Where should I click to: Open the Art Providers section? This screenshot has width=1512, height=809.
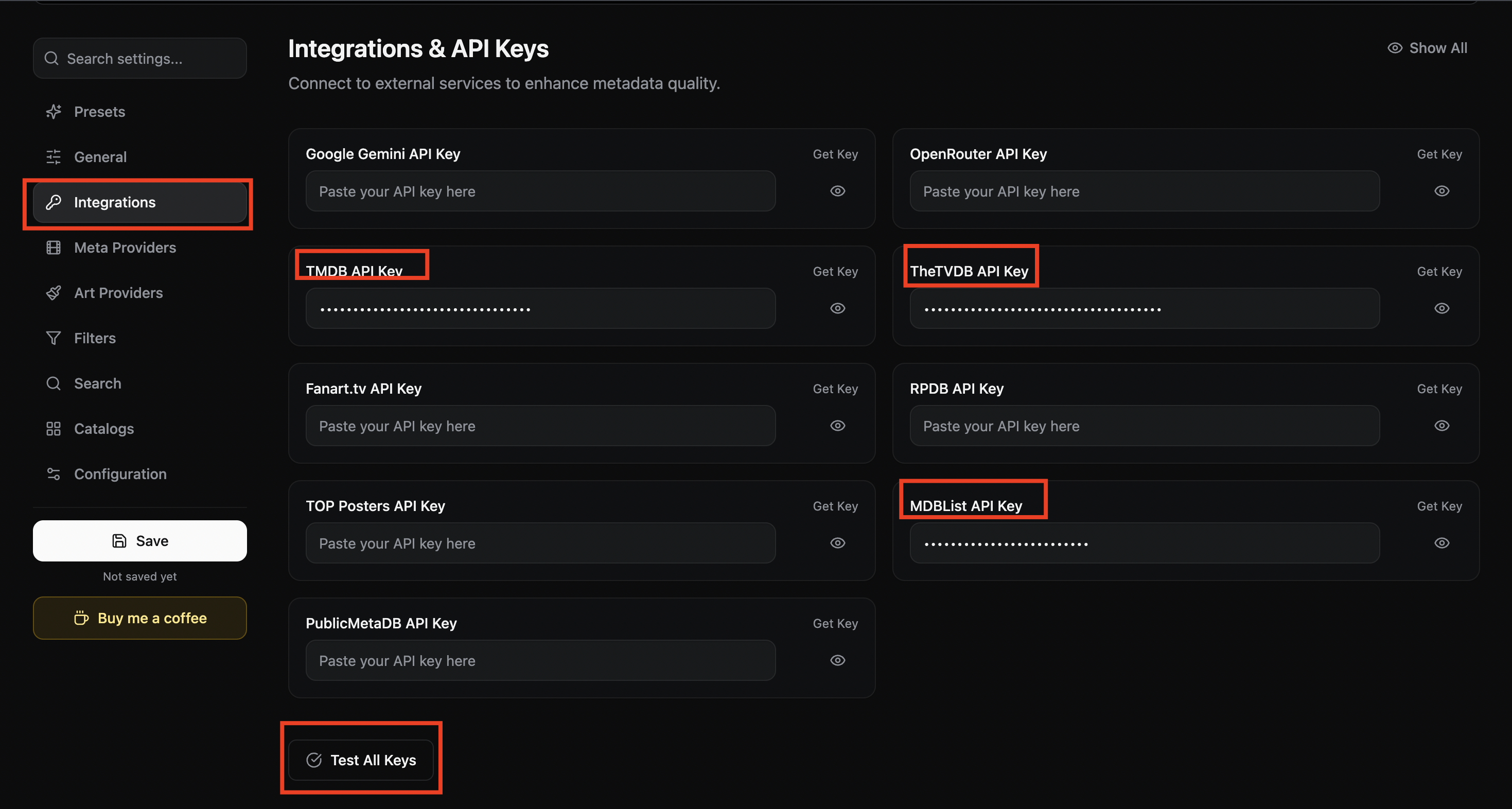pyautogui.click(x=139, y=292)
